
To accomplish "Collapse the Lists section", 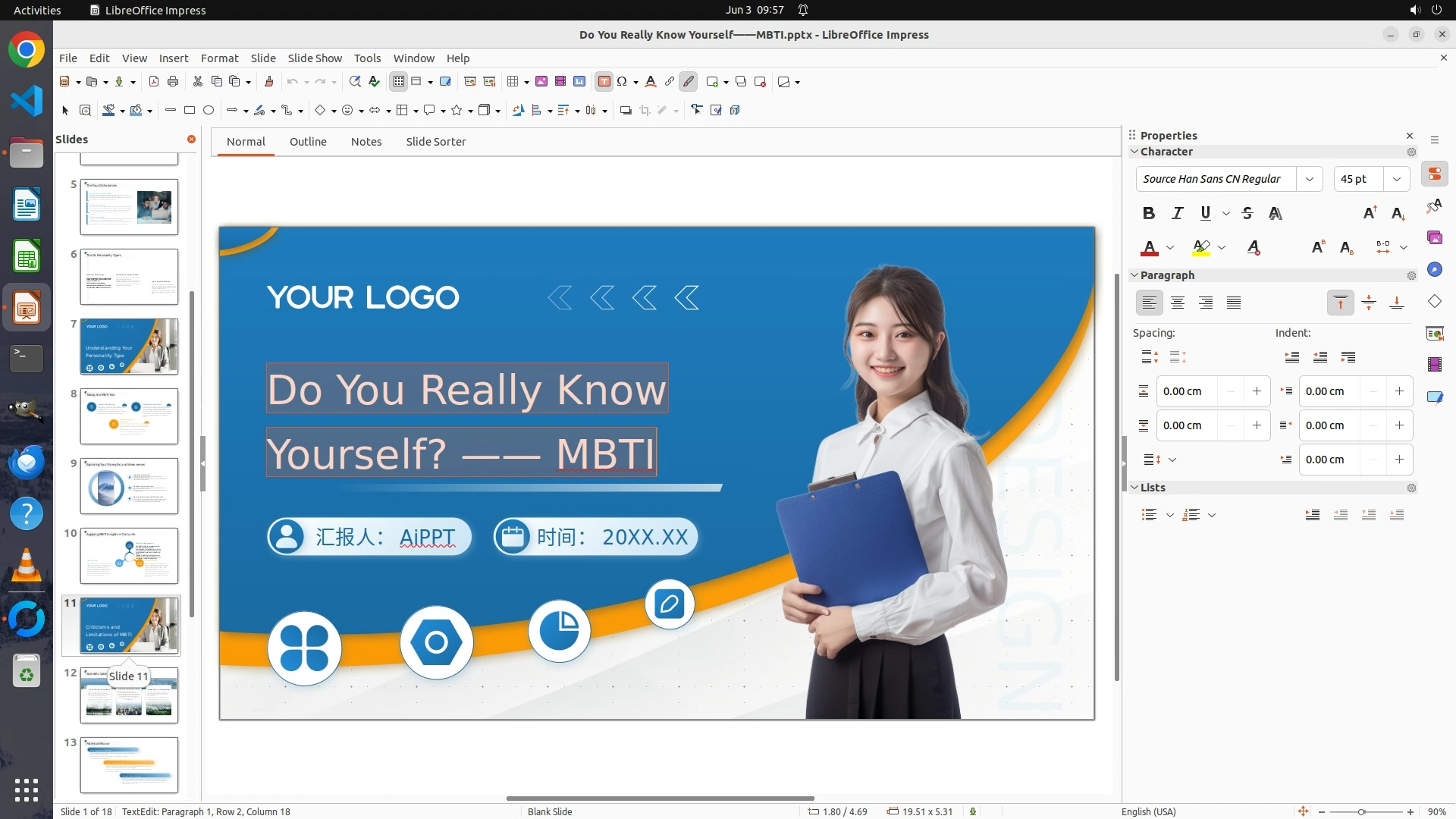I will [x=1135, y=488].
